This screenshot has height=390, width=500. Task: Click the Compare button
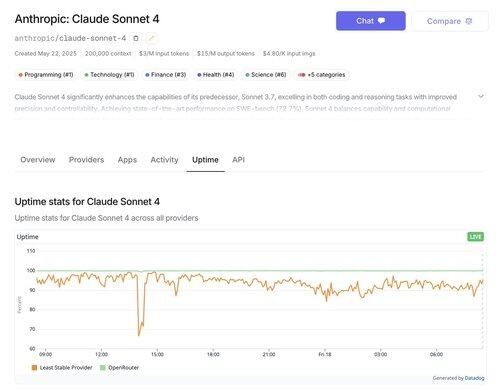click(450, 21)
